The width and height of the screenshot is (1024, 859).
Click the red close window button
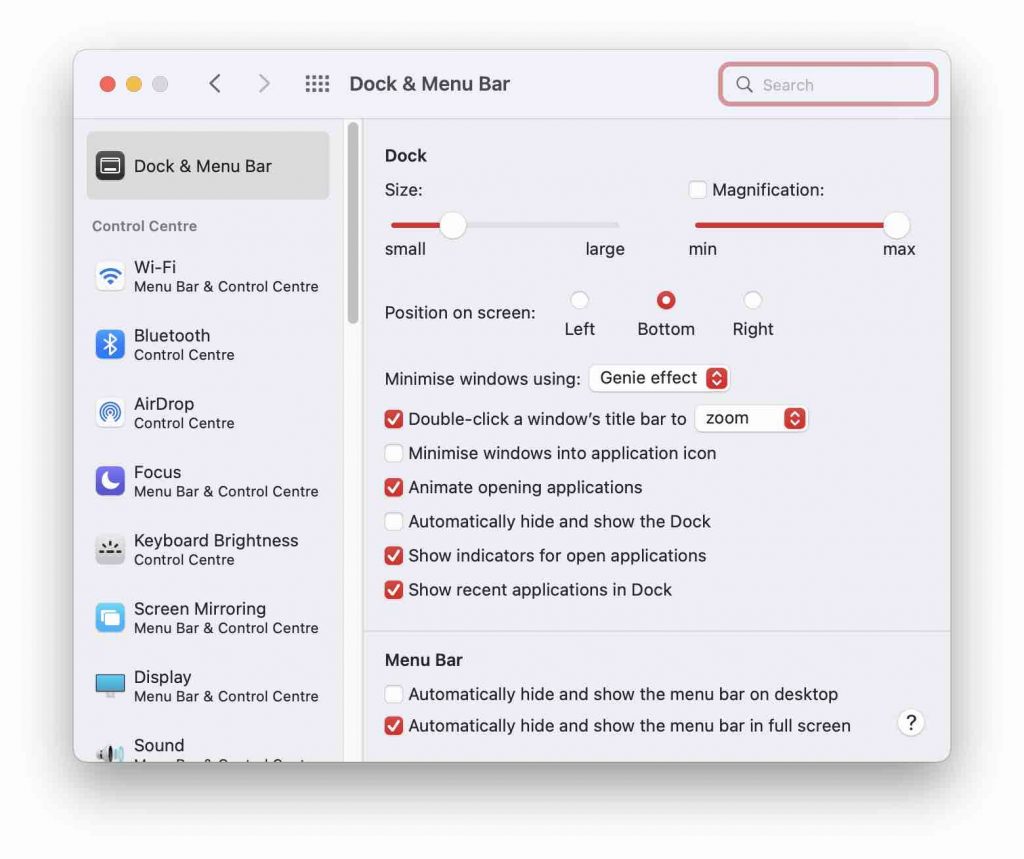click(x=108, y=84)
